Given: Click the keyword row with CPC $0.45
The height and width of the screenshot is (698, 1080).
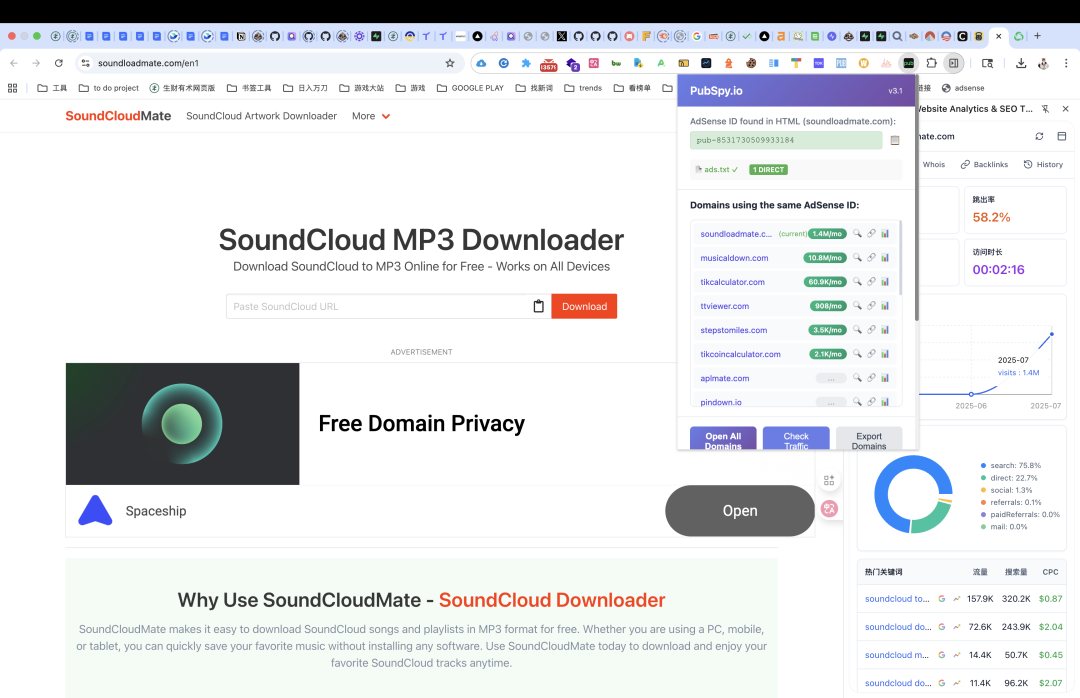Looking at the screenshot, I should point(963,655).
